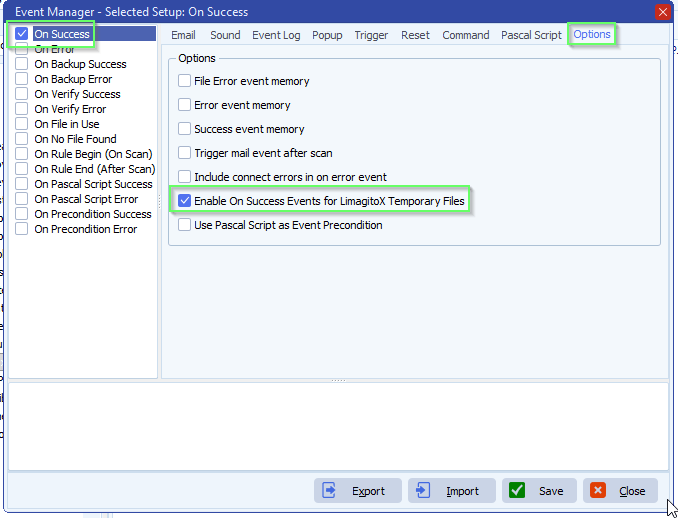
Task: Click inside the empty bottom text area
Action: pos(338,425)
